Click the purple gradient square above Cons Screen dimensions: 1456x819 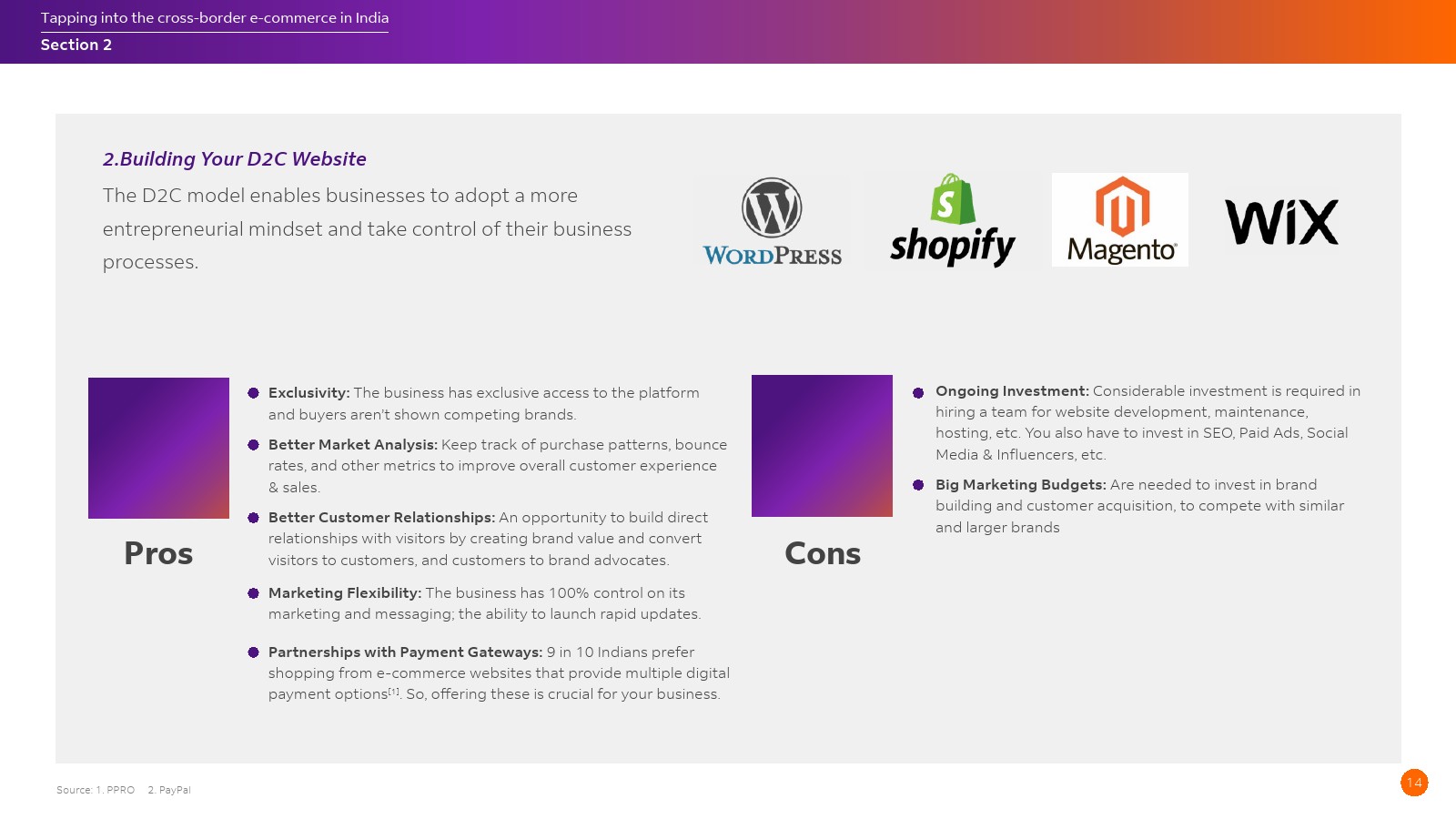(x=822, y=446)
